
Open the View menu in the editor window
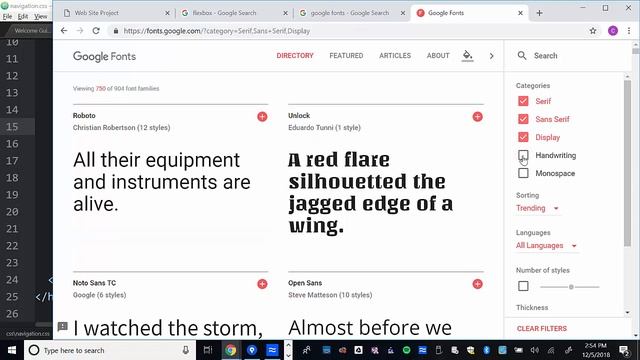[x=41, y=17]
